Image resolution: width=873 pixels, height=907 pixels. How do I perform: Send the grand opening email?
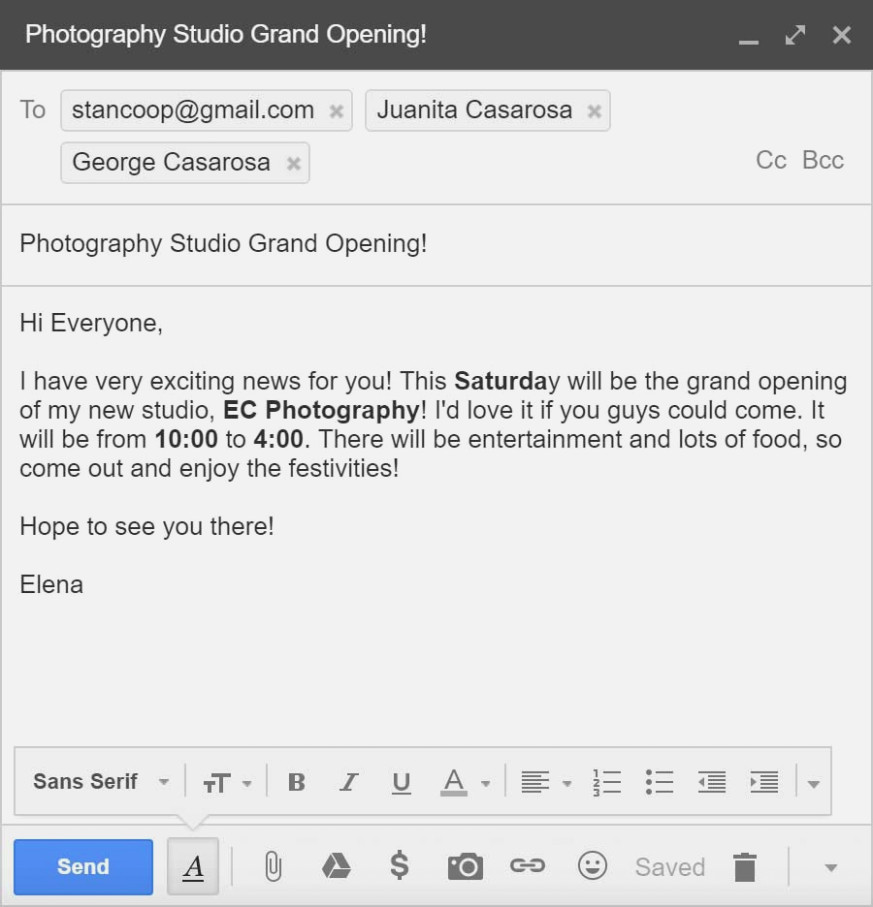[83, 866]
